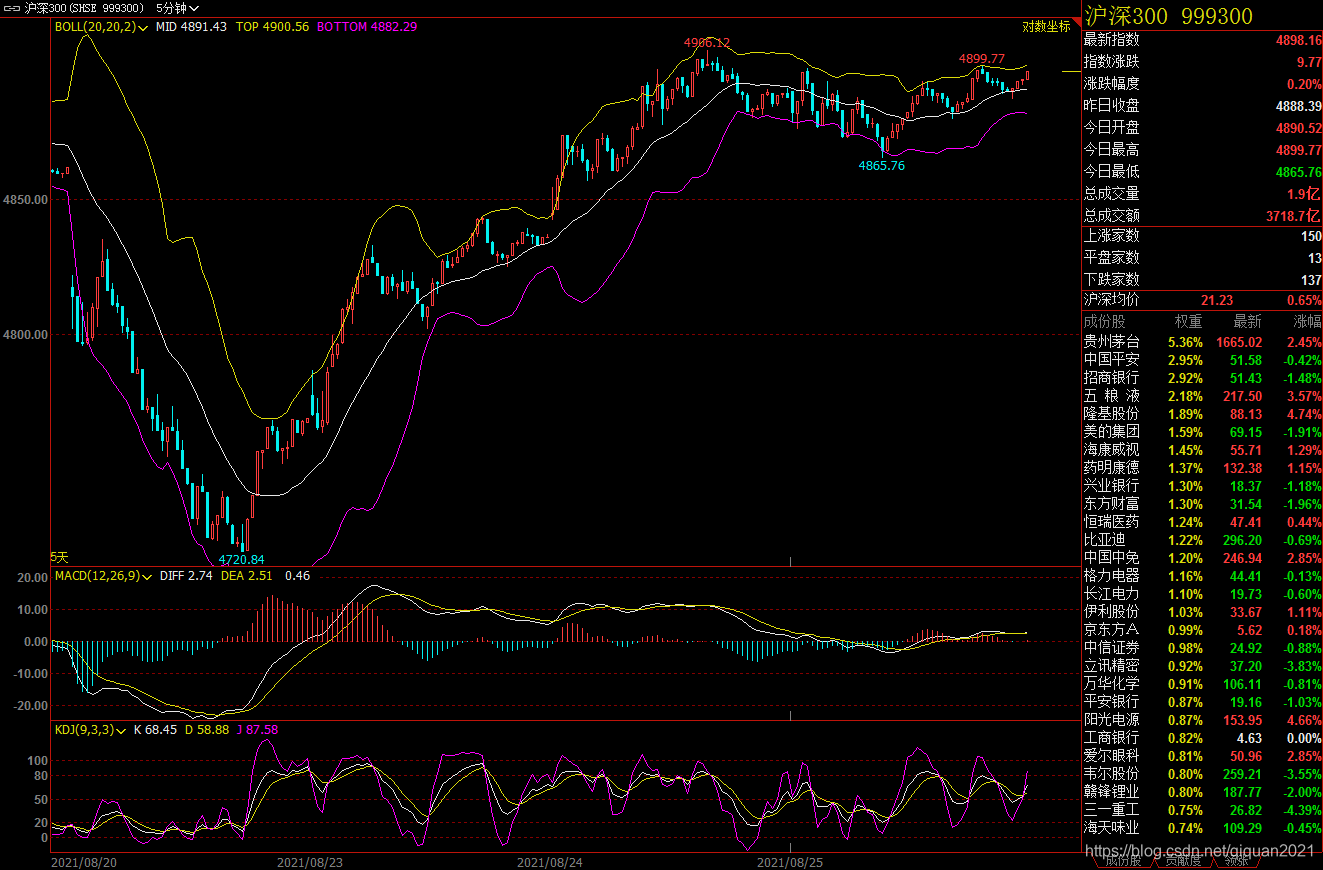Expand the KDJ(9,3,3) indicator dropdown
This screenshot has height=870, width=1323.
91,729
